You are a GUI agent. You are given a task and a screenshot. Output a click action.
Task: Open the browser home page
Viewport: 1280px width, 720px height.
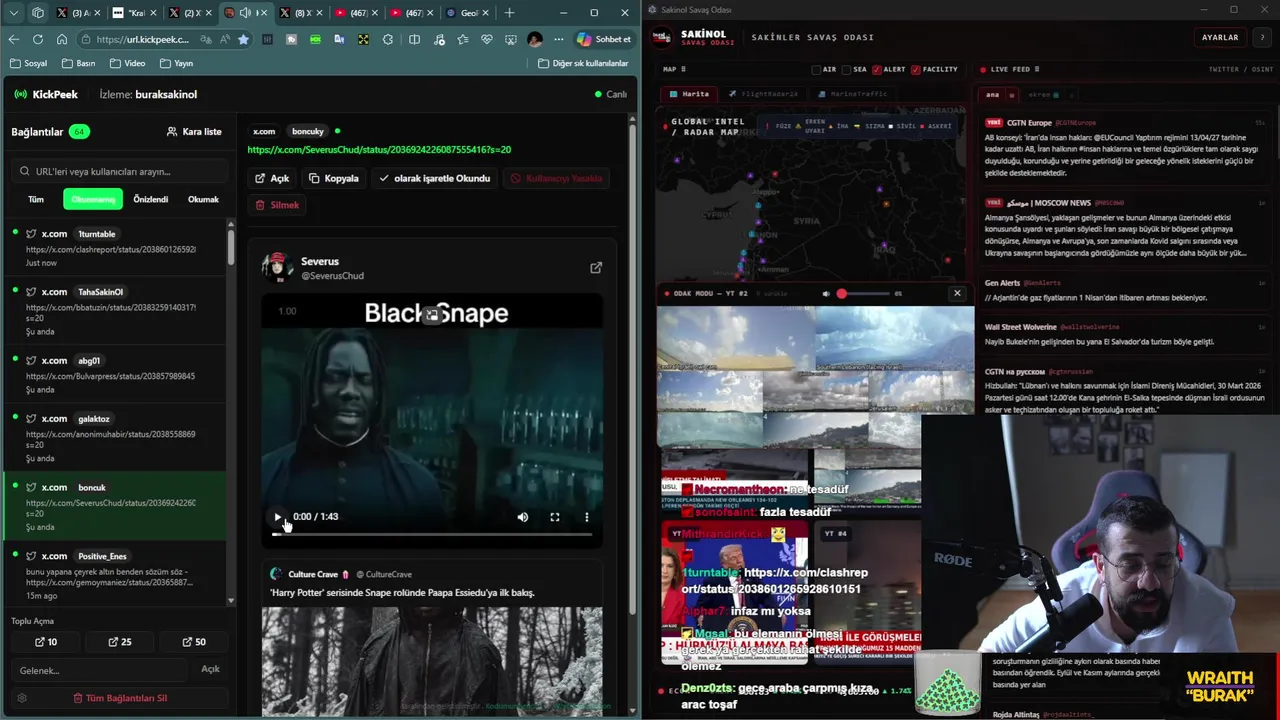click(61, 39)
